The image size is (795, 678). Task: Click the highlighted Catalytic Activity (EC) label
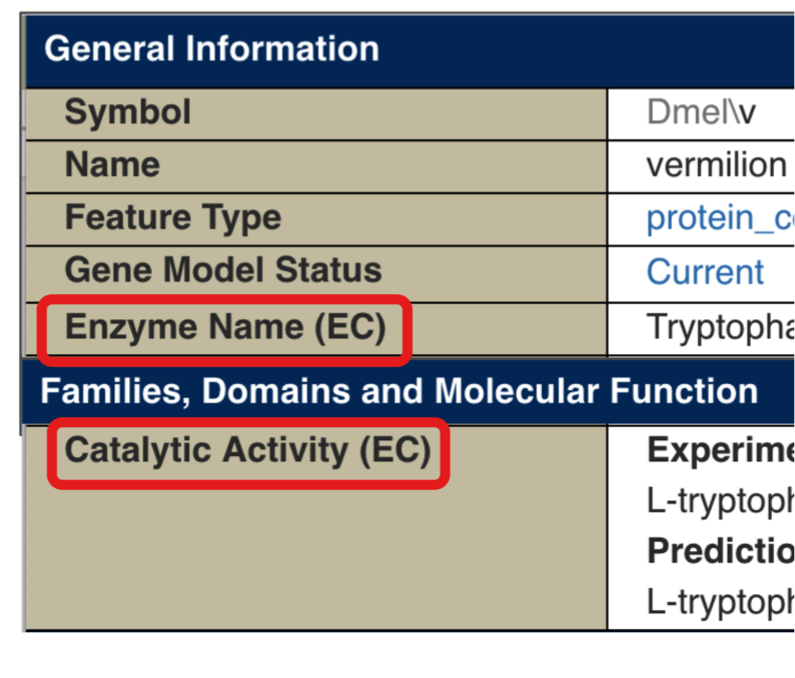coord(247,451)
